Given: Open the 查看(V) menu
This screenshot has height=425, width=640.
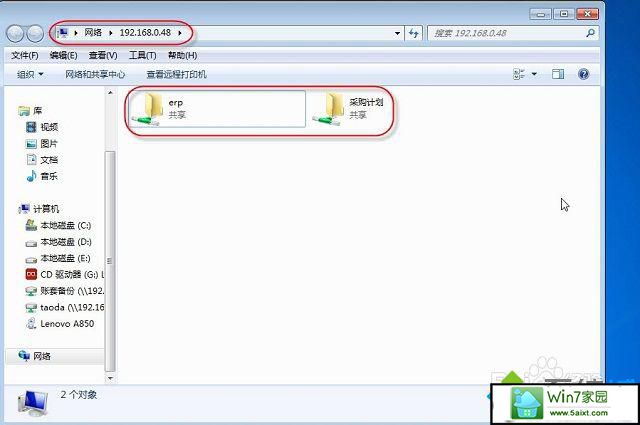Looking at the screenshot, I should [103, 55].
